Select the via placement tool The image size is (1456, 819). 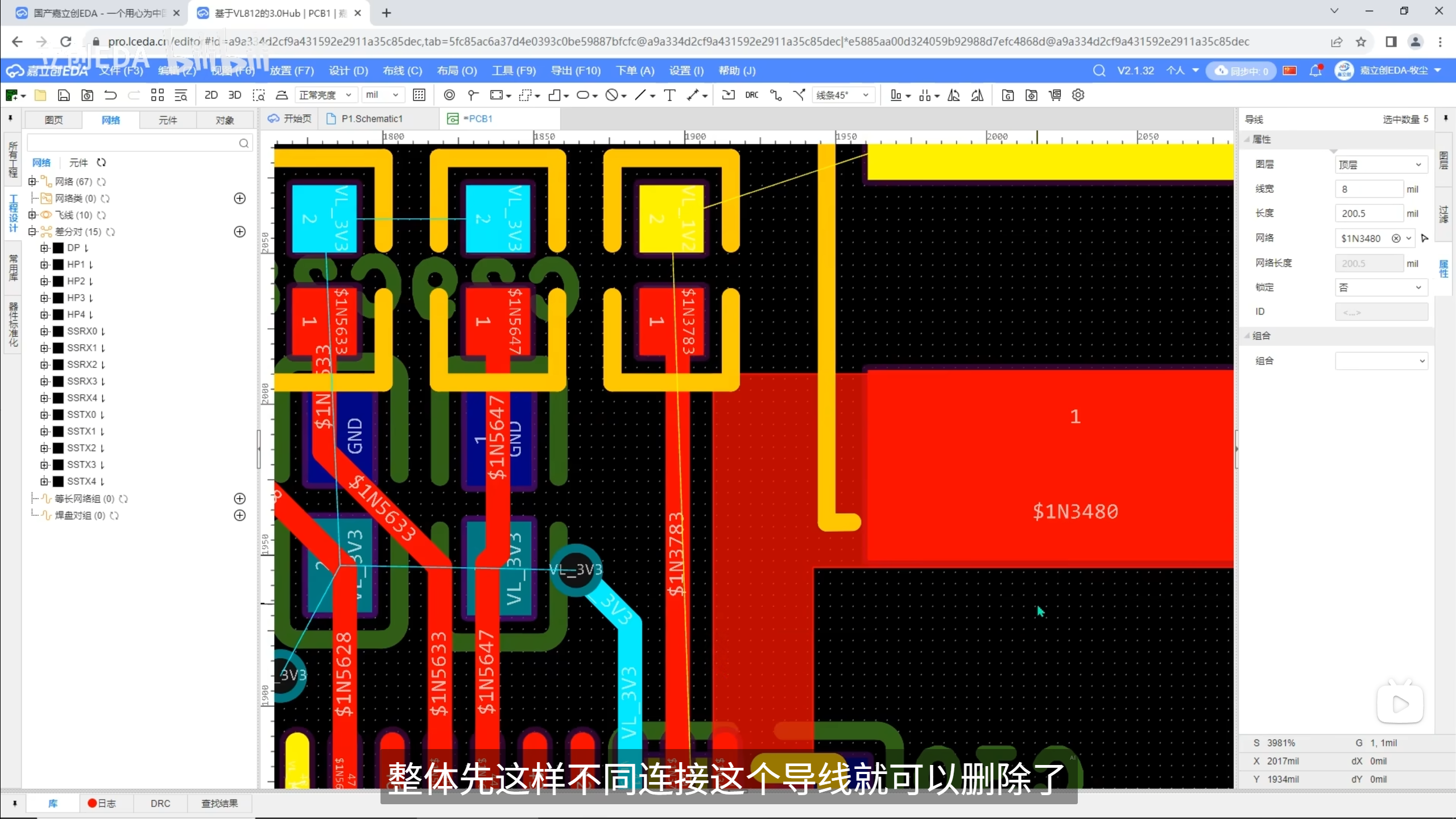pos(449,95)
